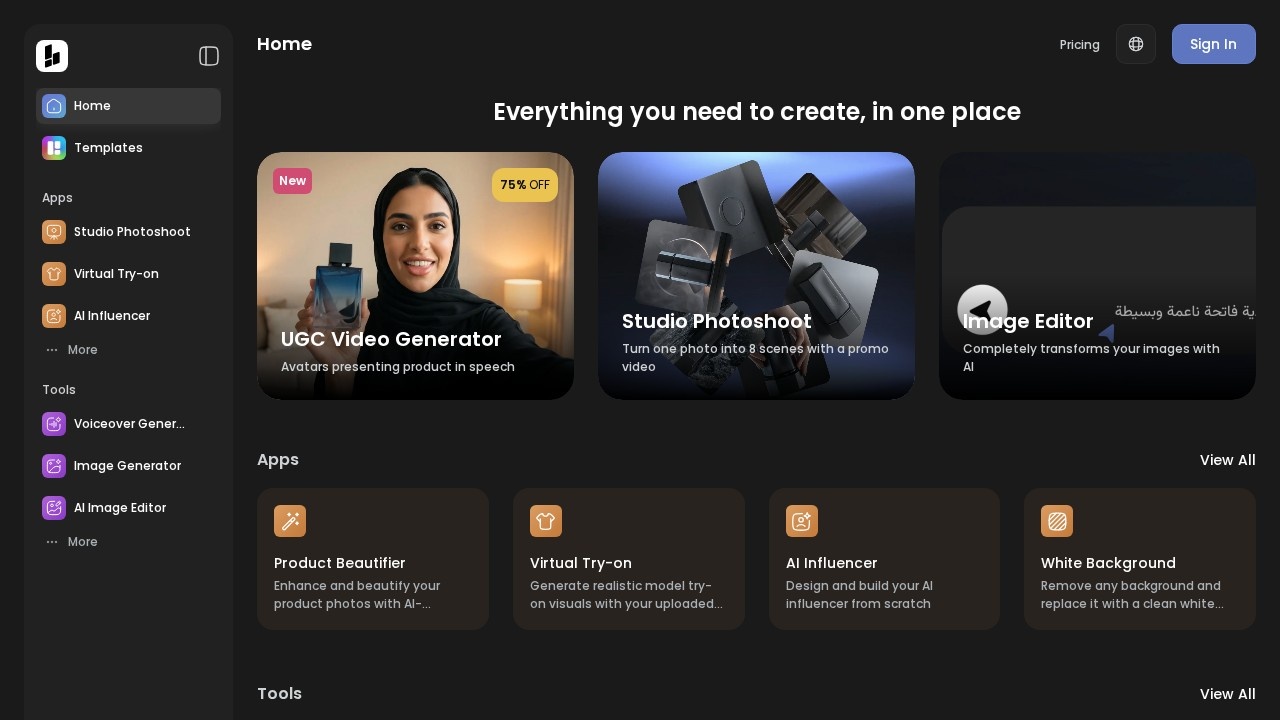The height and width of the screenshot is (720, 1280).
Task: Click the Virtual Try-on sidebar shirt icon
Action: pos(54,274)
